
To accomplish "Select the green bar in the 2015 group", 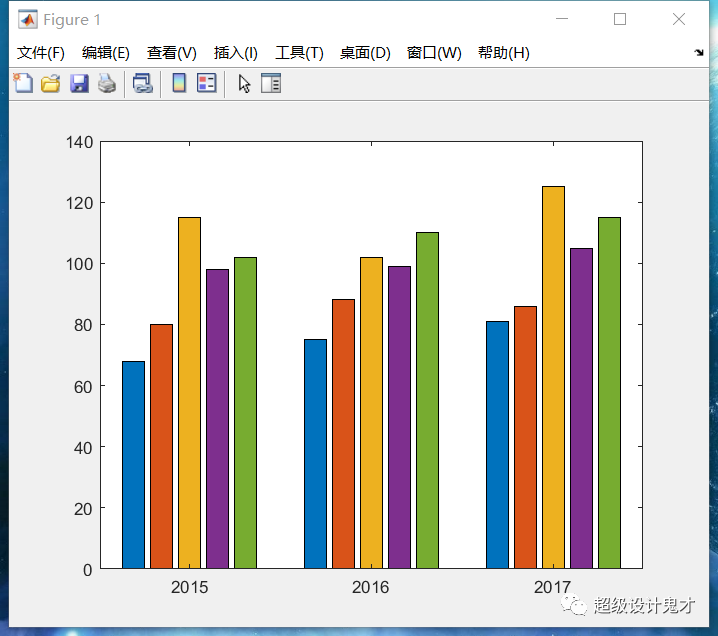I will pos(245,413).
